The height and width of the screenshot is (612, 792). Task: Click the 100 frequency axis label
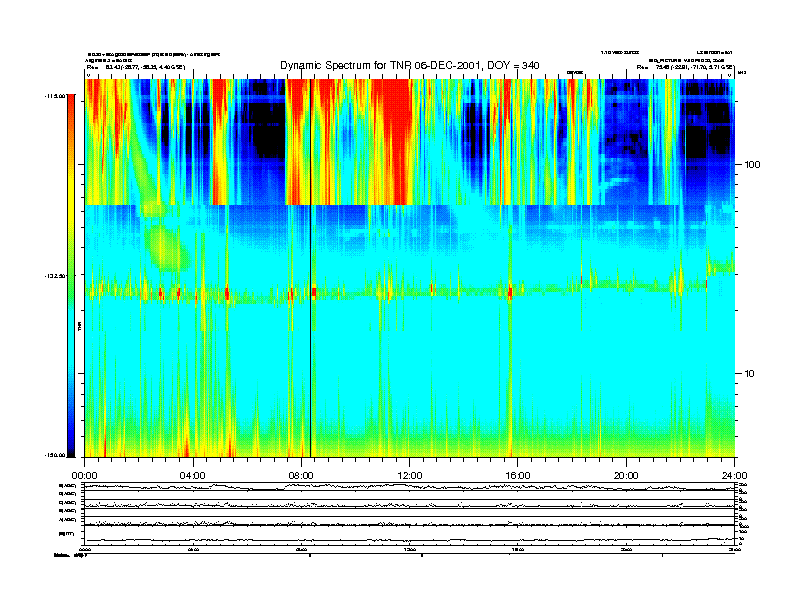[x=752, y=165]
